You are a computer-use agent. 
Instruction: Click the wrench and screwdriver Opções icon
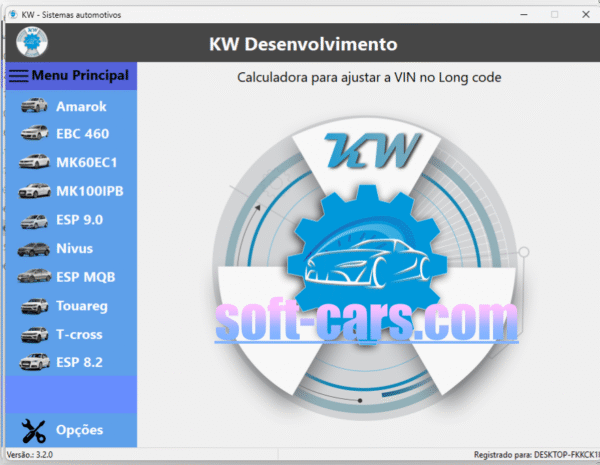[34, 431]
